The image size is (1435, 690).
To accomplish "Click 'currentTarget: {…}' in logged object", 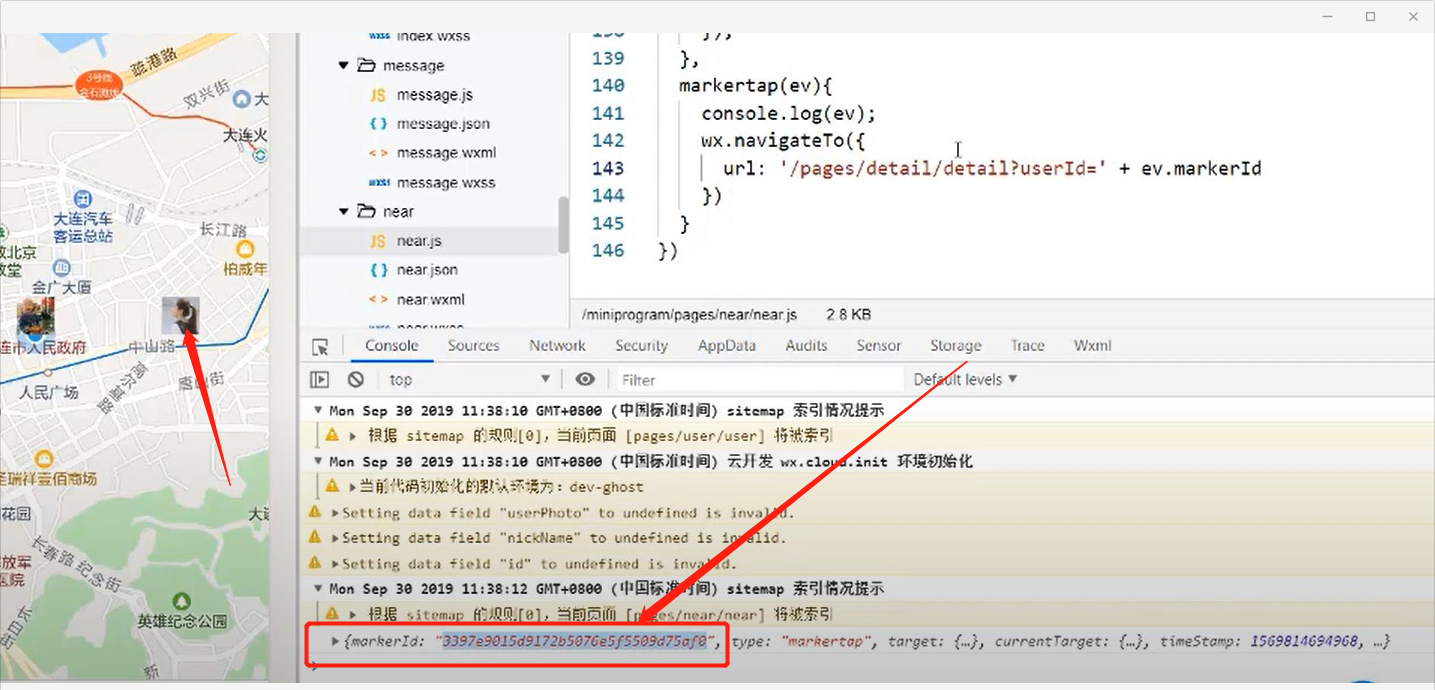I will pyautogui.click(x=1070, y=641).
